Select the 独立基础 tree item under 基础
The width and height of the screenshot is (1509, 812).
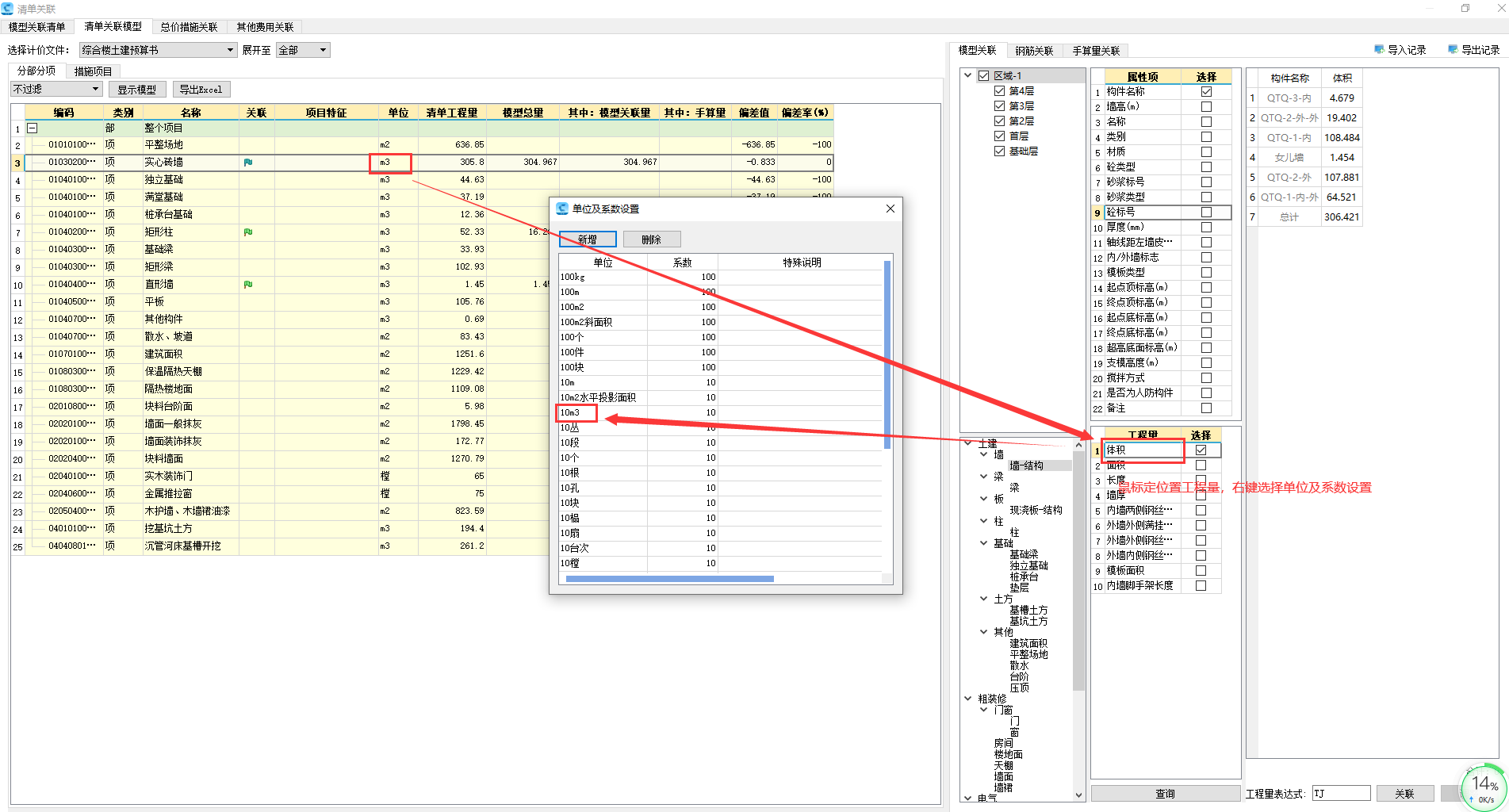tap(1028, 565)
